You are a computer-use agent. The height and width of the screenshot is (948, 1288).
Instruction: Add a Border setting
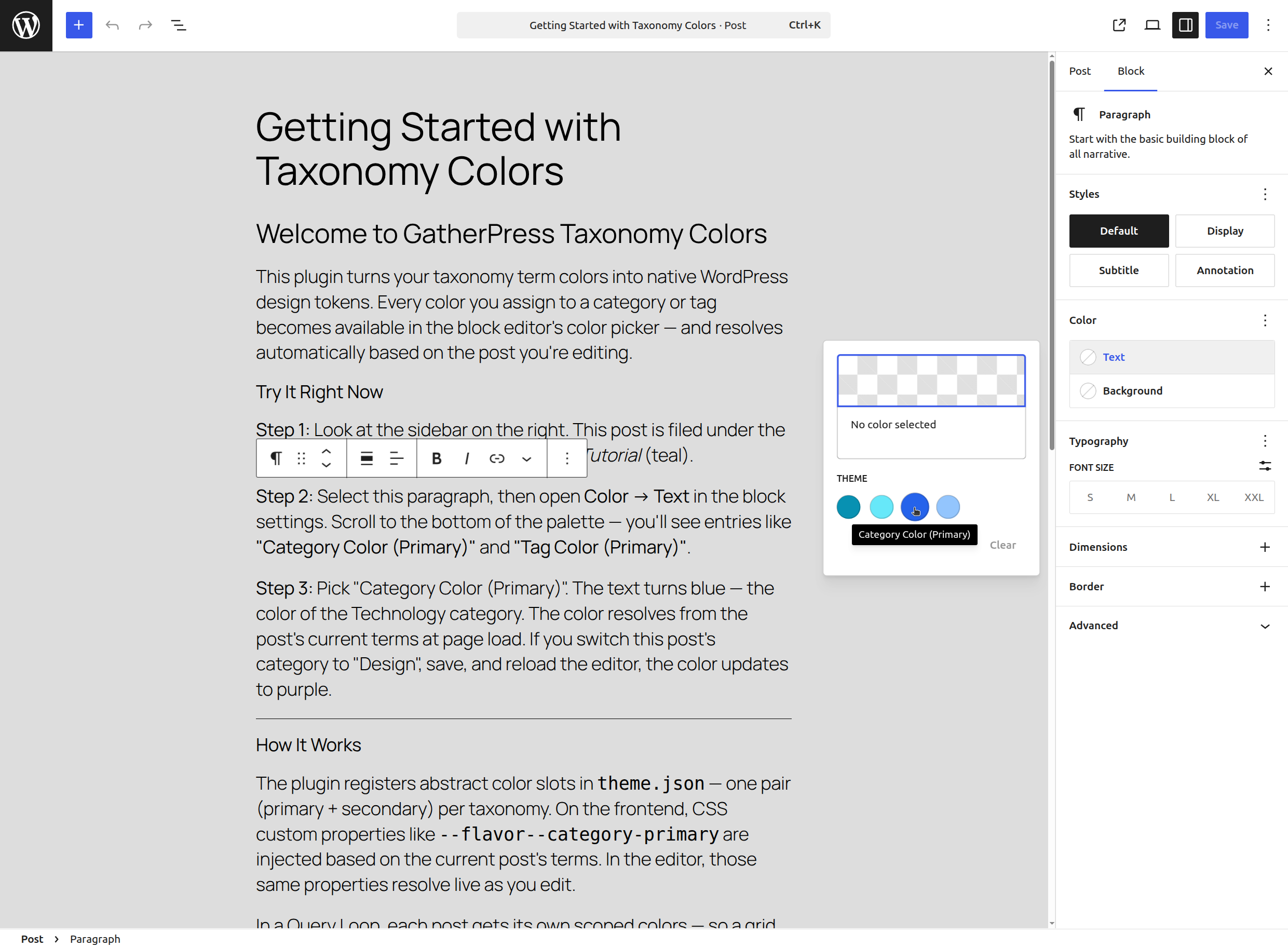(1265, 587)
